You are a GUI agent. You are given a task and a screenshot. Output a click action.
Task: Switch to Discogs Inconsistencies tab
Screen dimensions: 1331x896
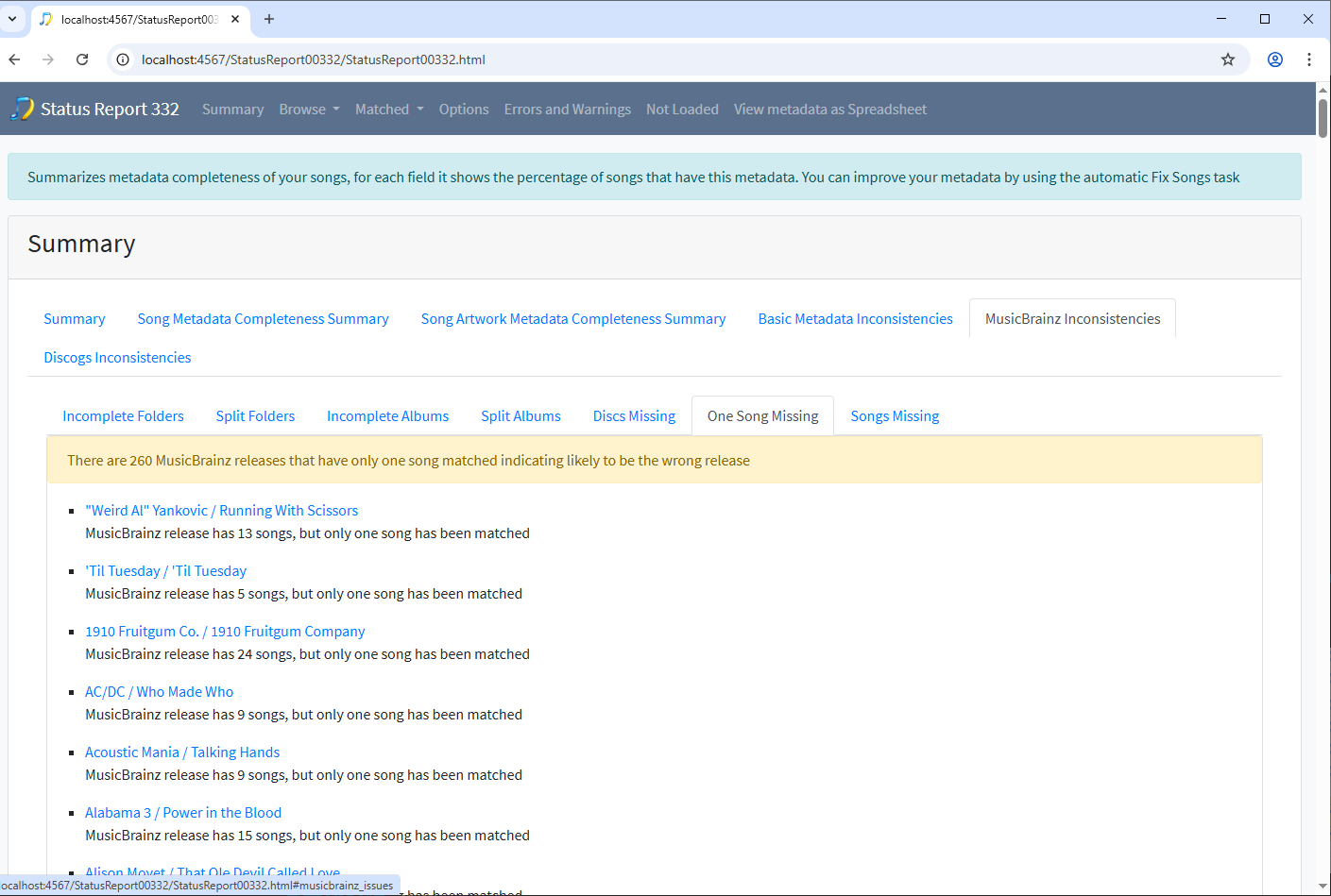click(x=117, y=358)
